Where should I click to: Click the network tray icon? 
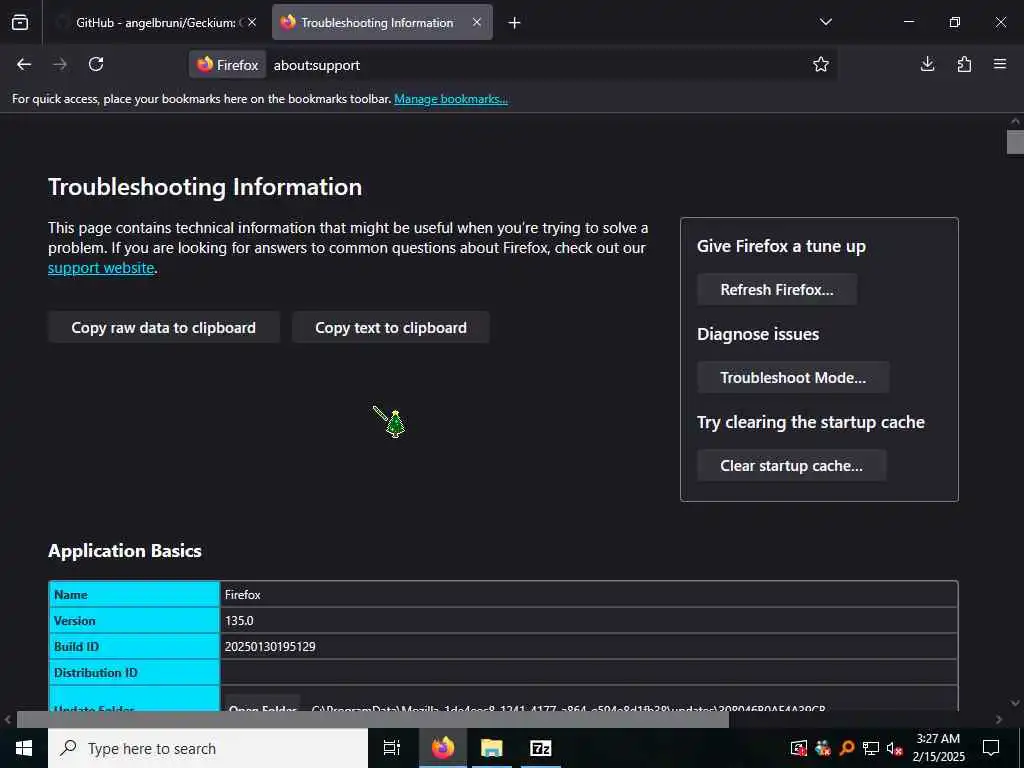[x=871, y=748]
